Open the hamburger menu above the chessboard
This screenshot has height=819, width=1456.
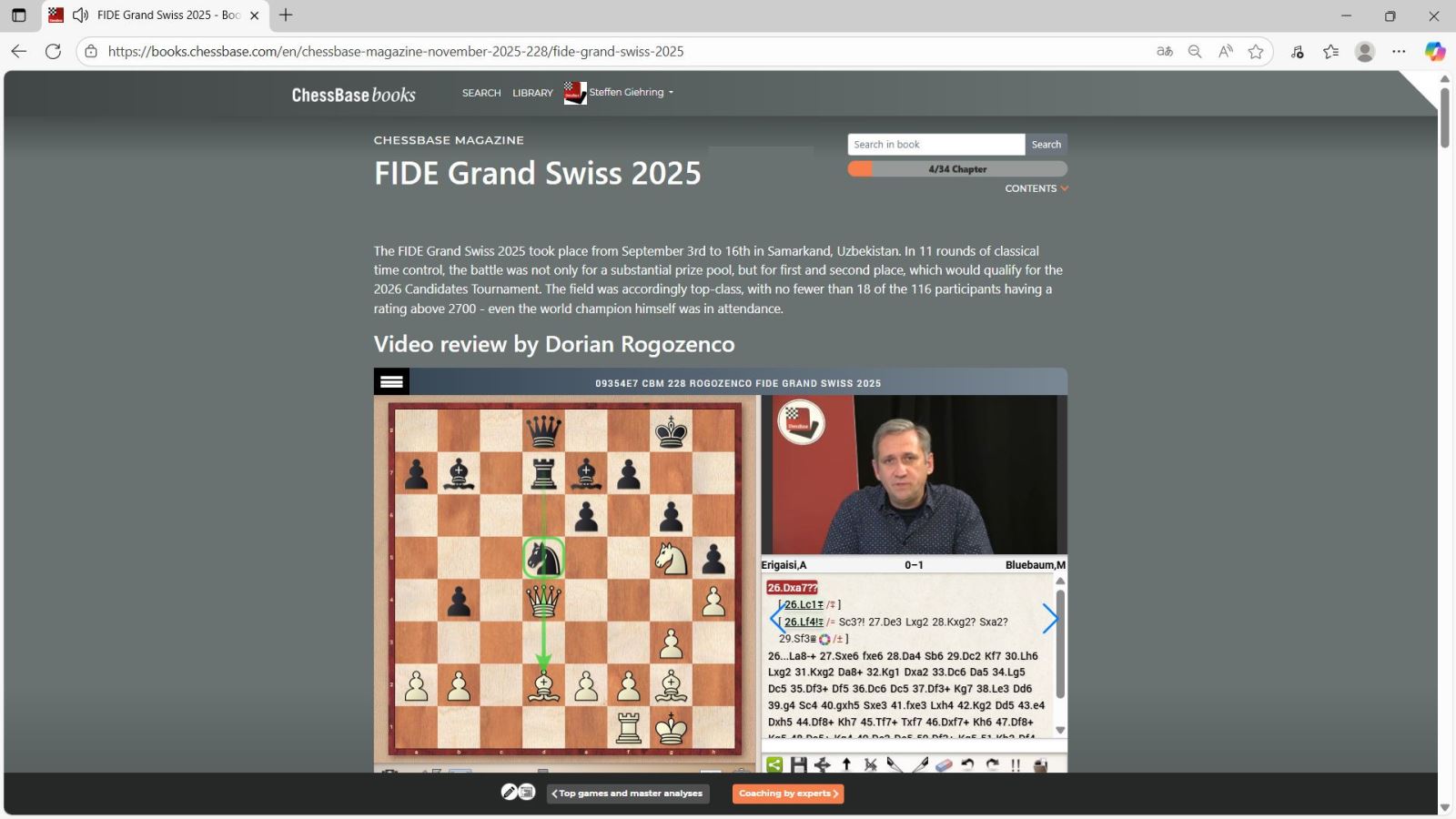(x=391, y=381)
